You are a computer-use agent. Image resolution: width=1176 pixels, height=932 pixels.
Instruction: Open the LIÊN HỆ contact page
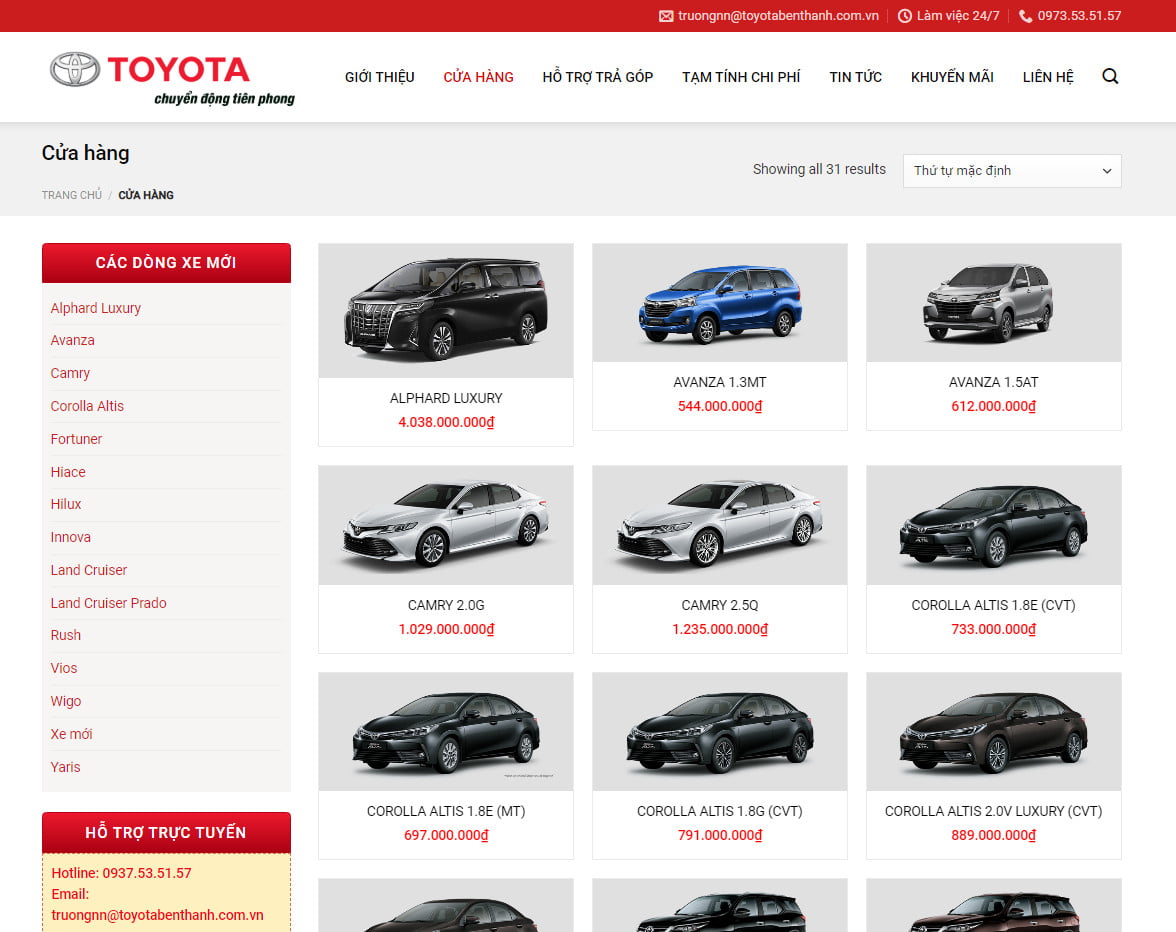(1048, 77)
